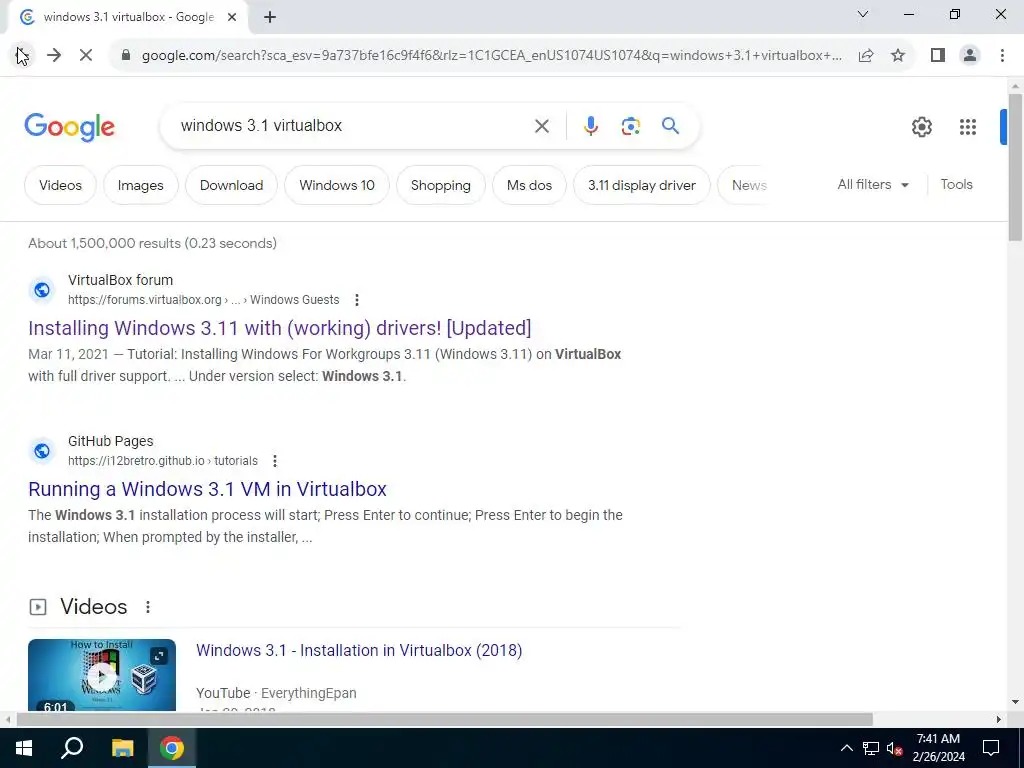
Task: Open Windows 3.1 Installation in Virtualbox video
Action: 359,650
